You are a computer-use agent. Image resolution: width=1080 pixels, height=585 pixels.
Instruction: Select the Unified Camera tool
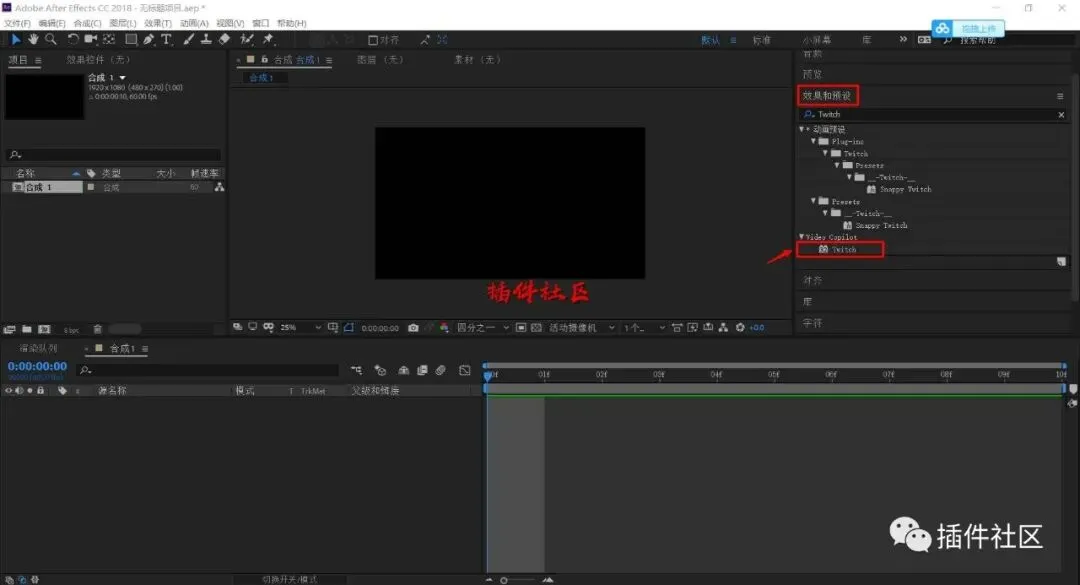[90, 39]
